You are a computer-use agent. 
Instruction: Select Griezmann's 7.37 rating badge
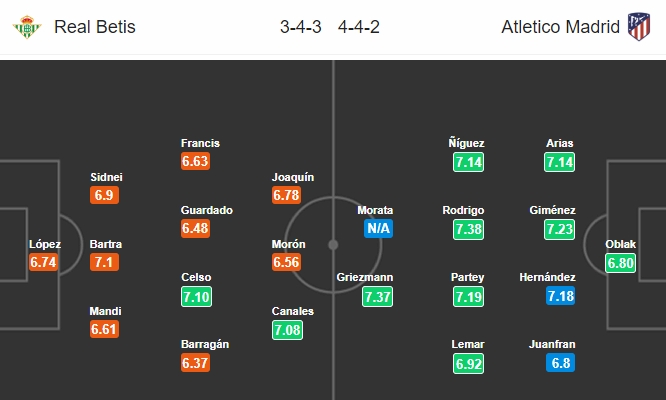pos(375,297)
